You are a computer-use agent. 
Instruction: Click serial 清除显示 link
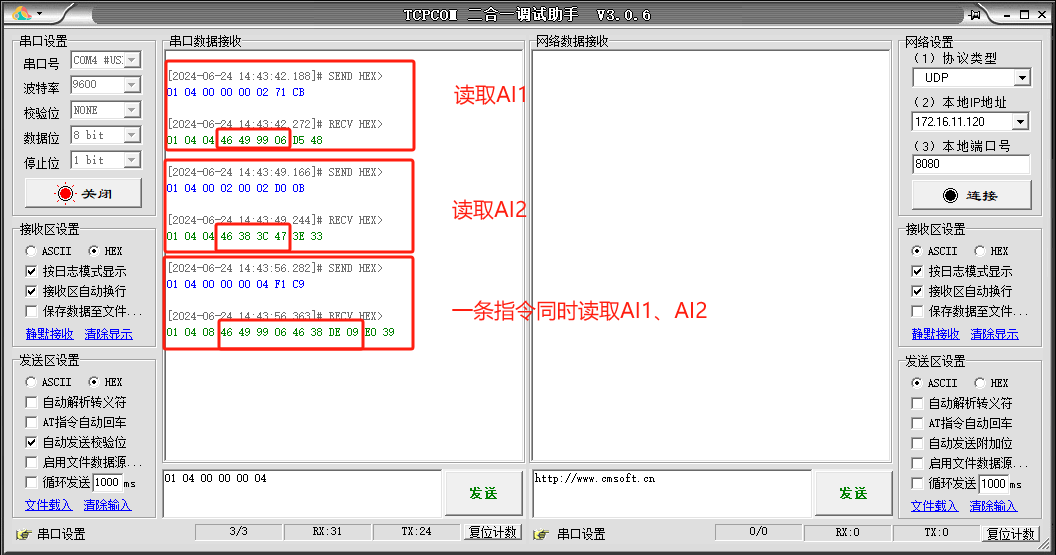click(108, 334)
